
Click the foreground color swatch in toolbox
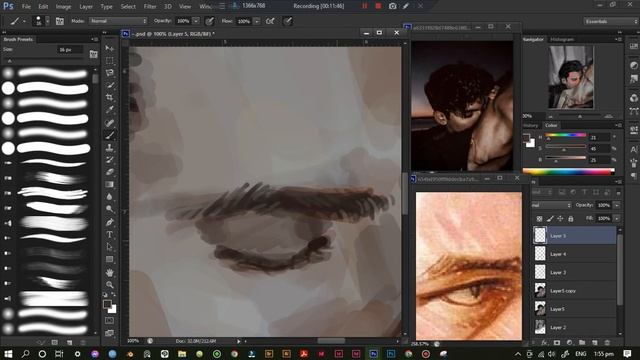tap(107, 304)
